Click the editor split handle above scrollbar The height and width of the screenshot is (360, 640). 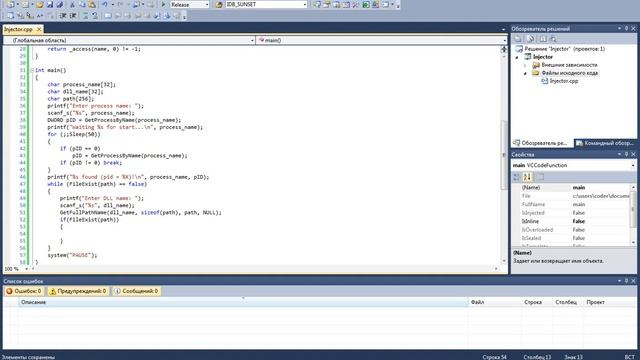pyautogui.click(x=504, y=49)
